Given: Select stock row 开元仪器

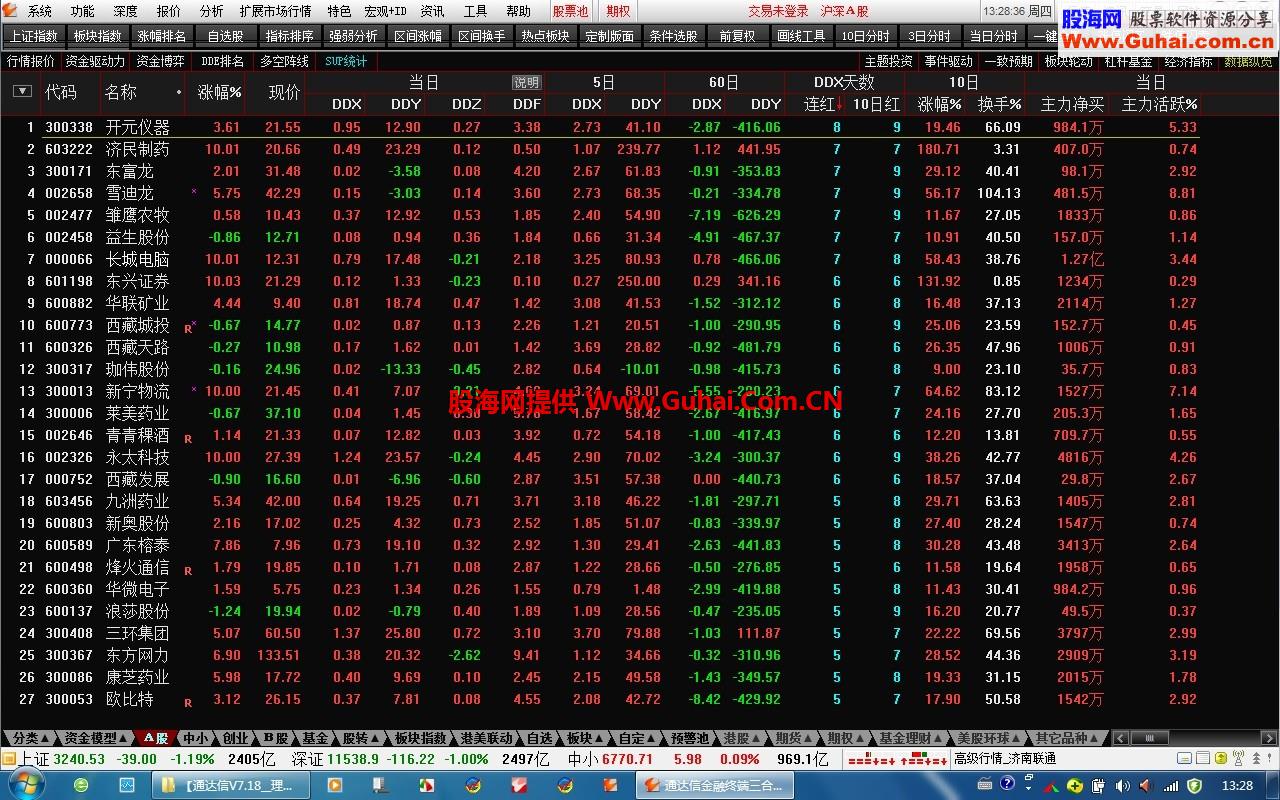Looking at the screenshot, I should point(600,127).
